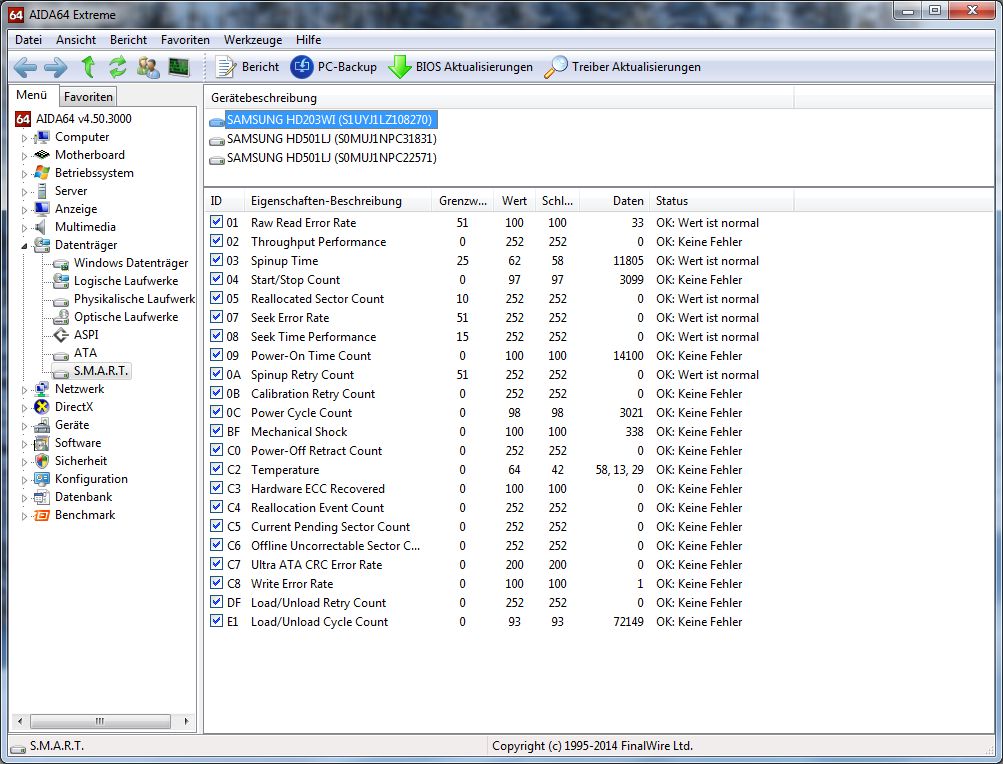Sort by the Status column header
Viewport: 1003px width, 764px height.
(x=722, y=201)
